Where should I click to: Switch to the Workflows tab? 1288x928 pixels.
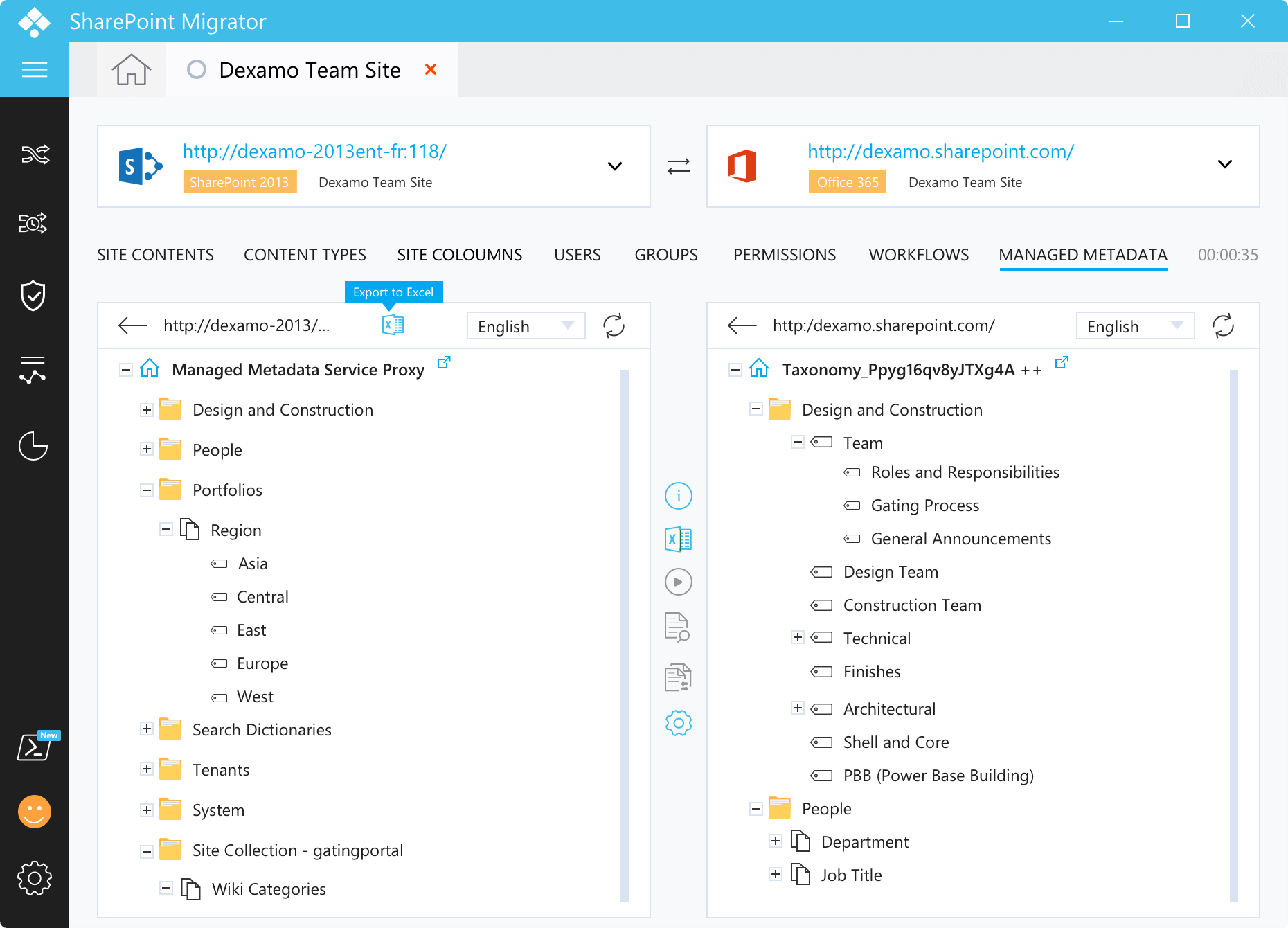click(919, 255)
